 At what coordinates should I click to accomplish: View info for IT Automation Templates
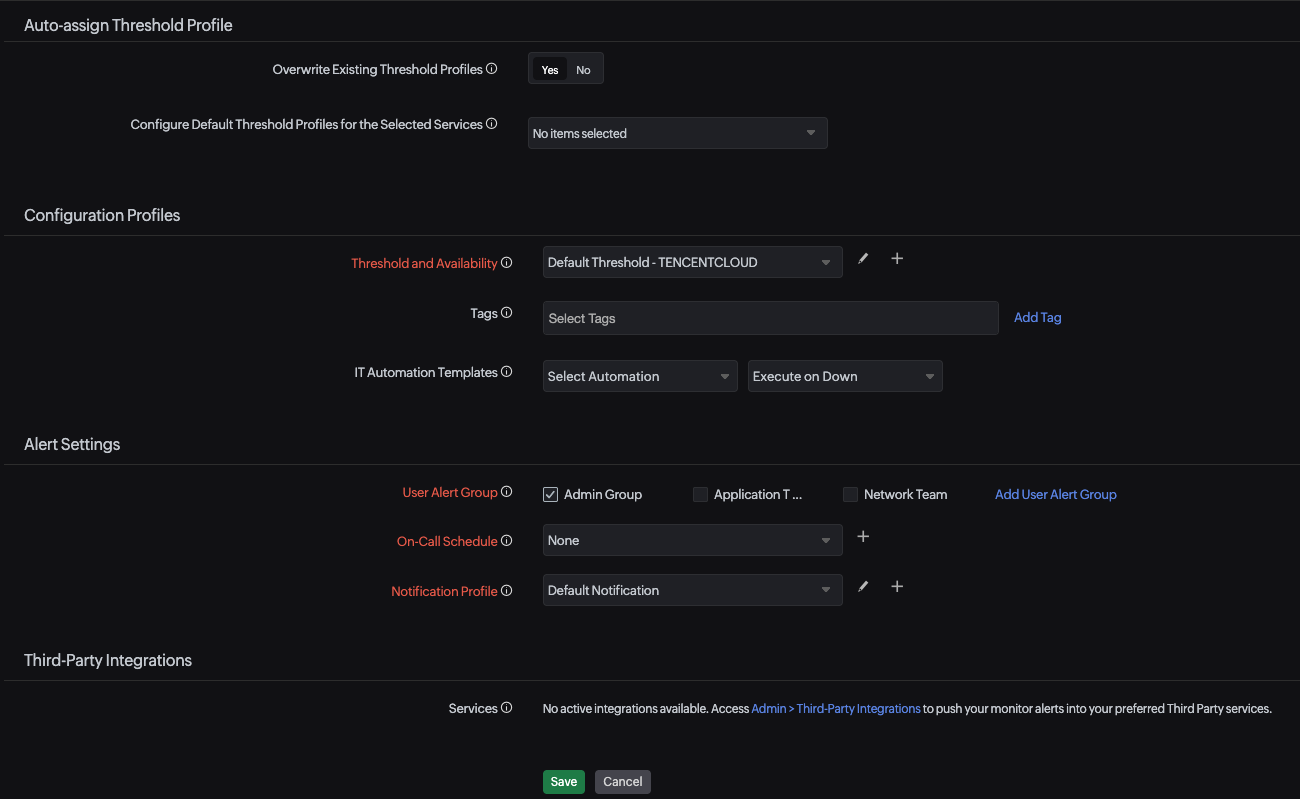pyautogui.click(x=507, y=371)
